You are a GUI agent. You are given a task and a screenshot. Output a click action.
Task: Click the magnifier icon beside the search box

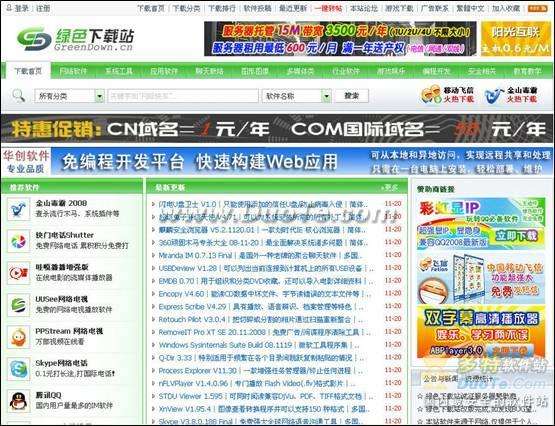(x=18, y=96)
